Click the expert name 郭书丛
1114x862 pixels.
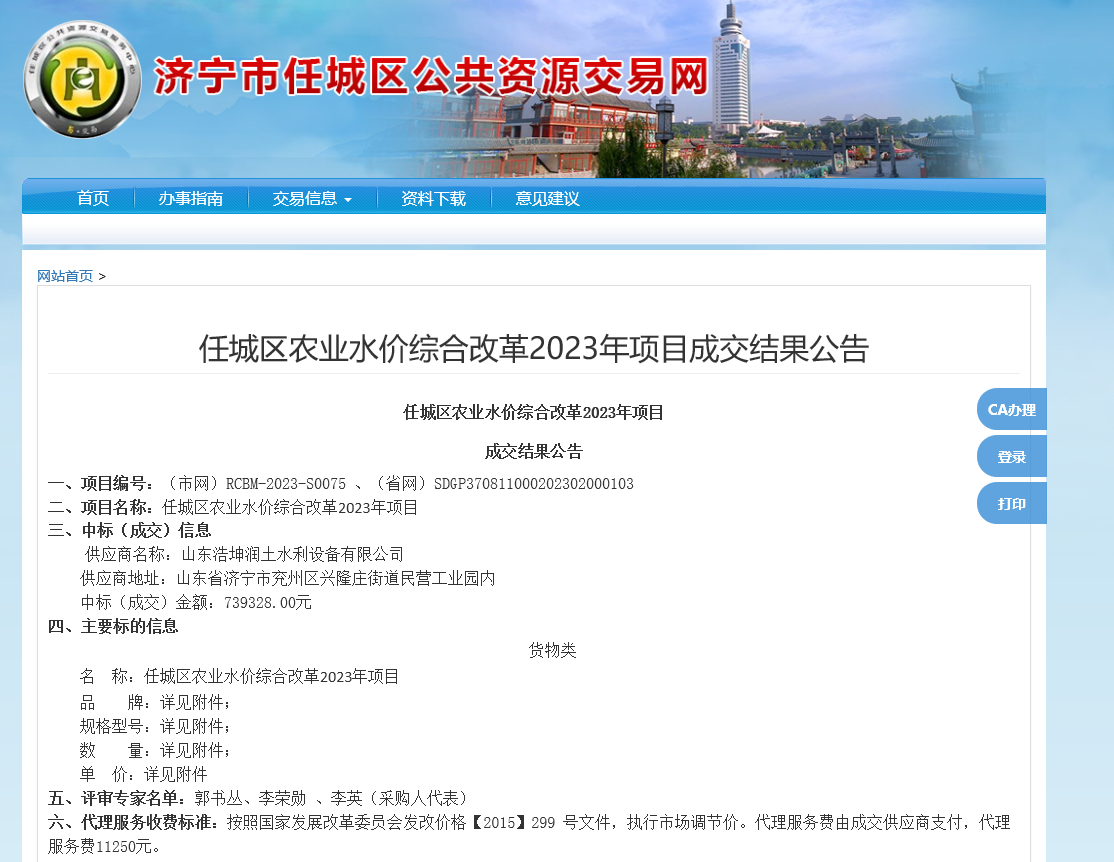click(218, 798)
